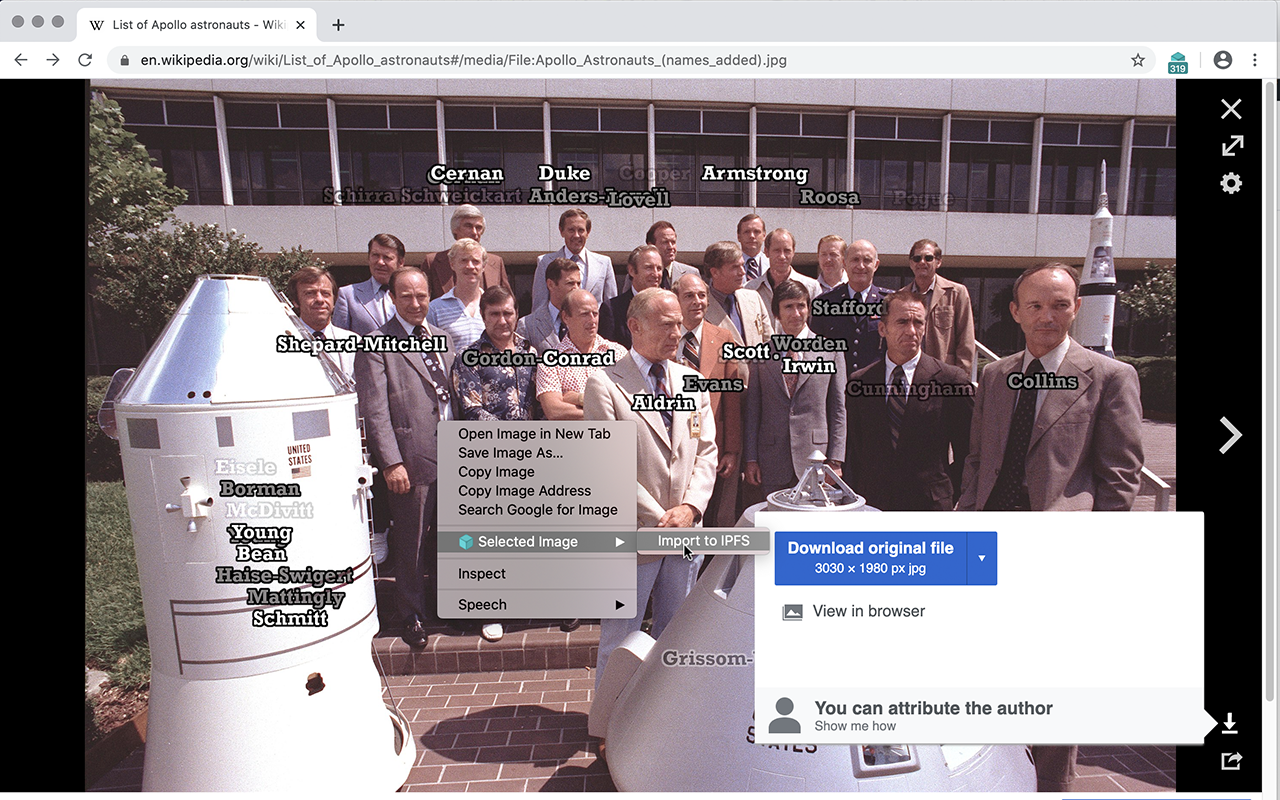The height and width of the screenshot is (800, 1280).
Task: Reload the page
Action: click(x=85, y=60)
